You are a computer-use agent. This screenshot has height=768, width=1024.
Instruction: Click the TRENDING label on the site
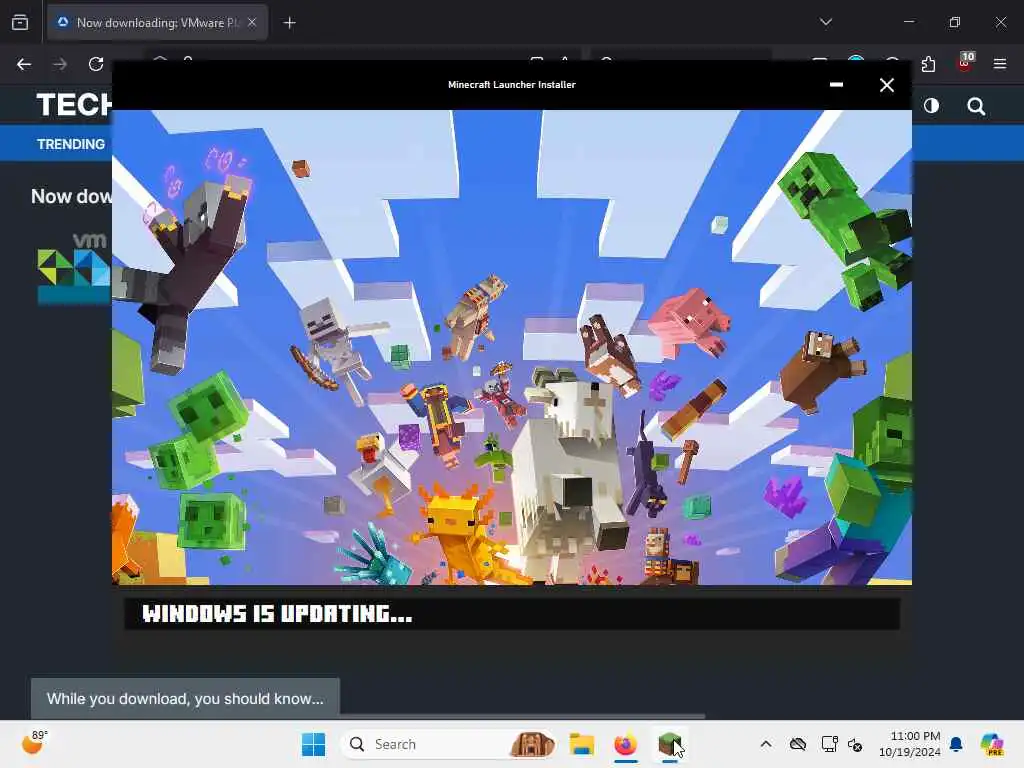tap(71, 144)
